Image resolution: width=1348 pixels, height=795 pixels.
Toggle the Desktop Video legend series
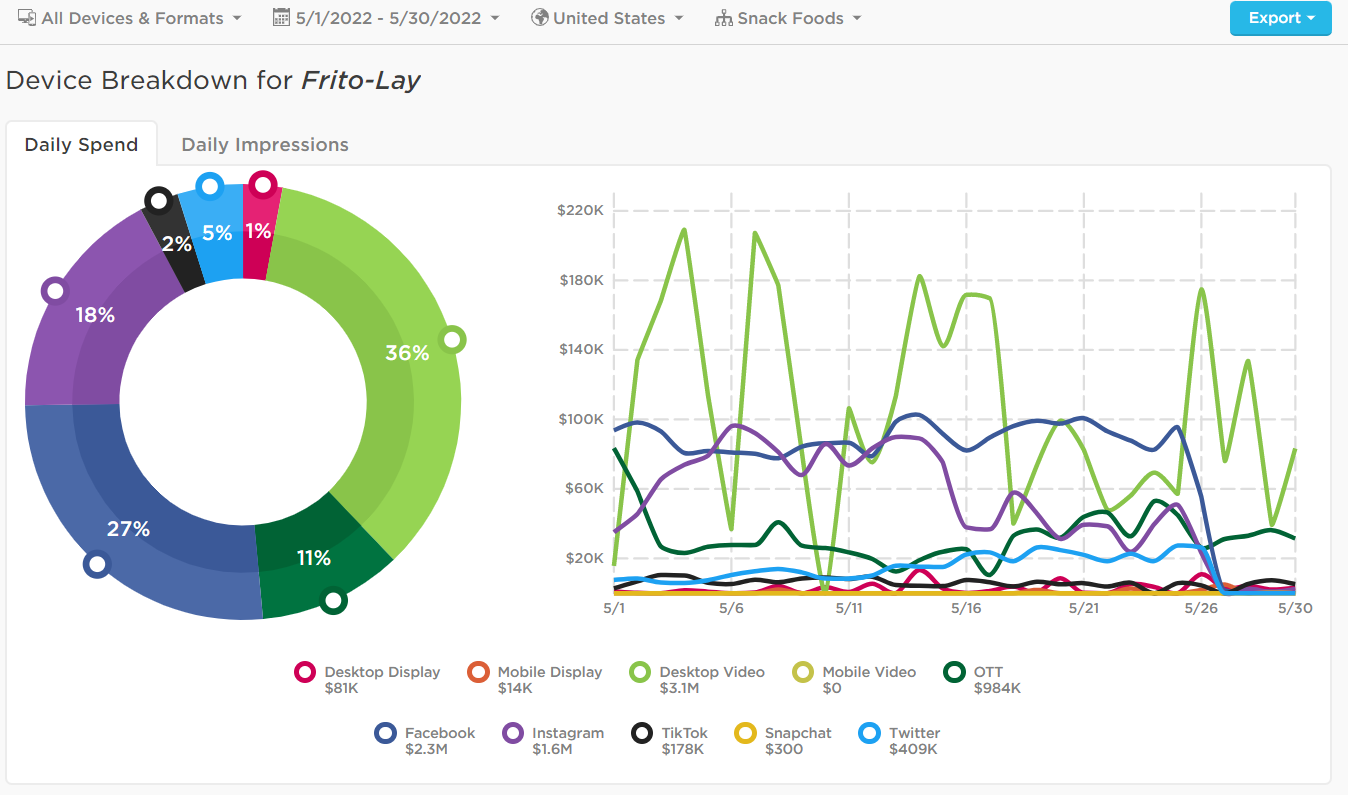tap(698, 680)
